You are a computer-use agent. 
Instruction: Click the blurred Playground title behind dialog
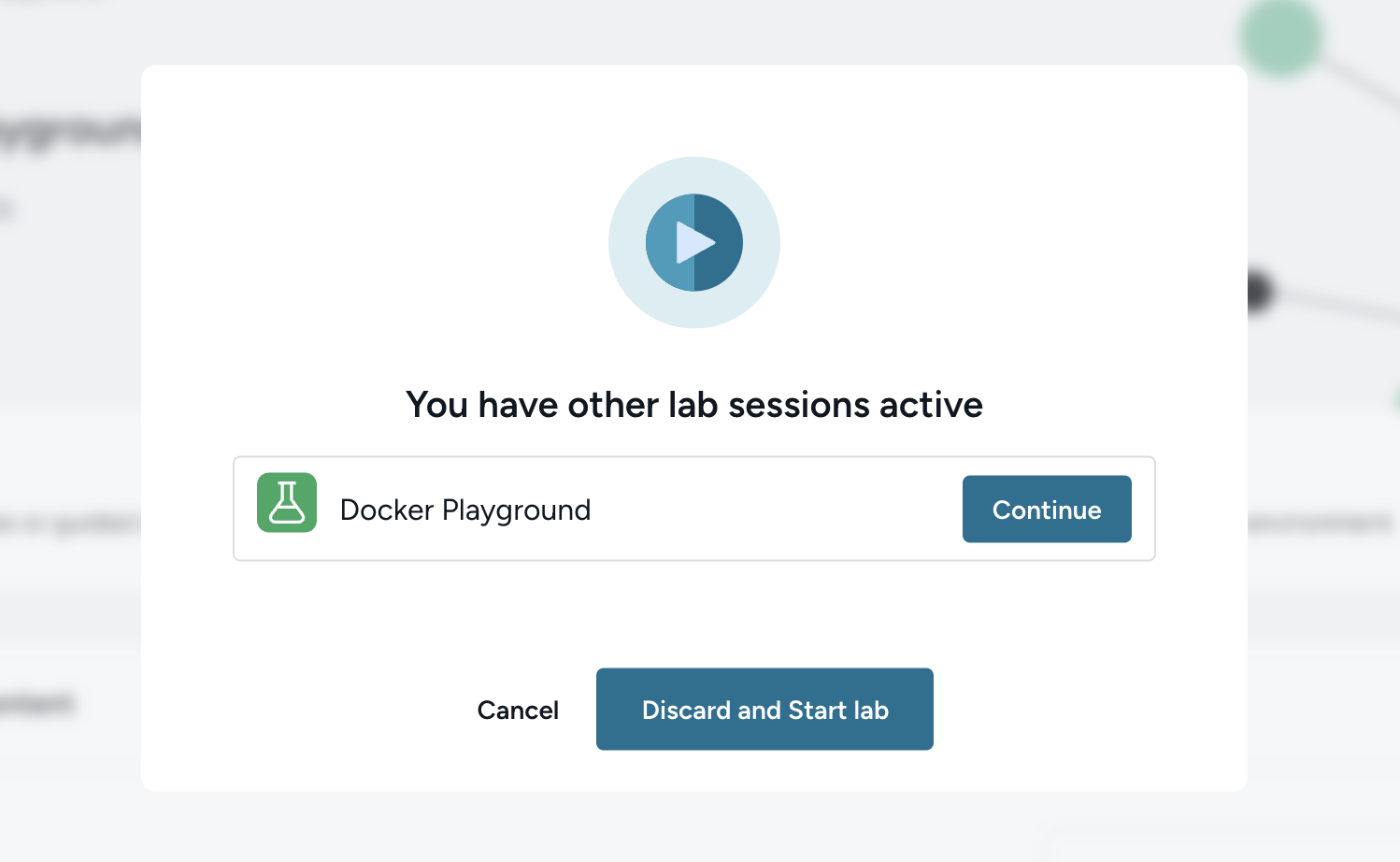pos(70,133)
